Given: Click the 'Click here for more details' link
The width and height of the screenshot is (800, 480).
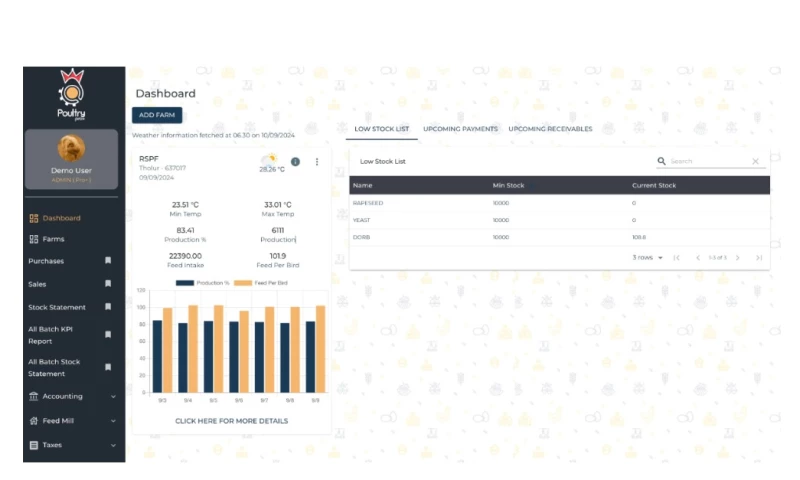Looking at the screenshot, I should pos(231,421).
